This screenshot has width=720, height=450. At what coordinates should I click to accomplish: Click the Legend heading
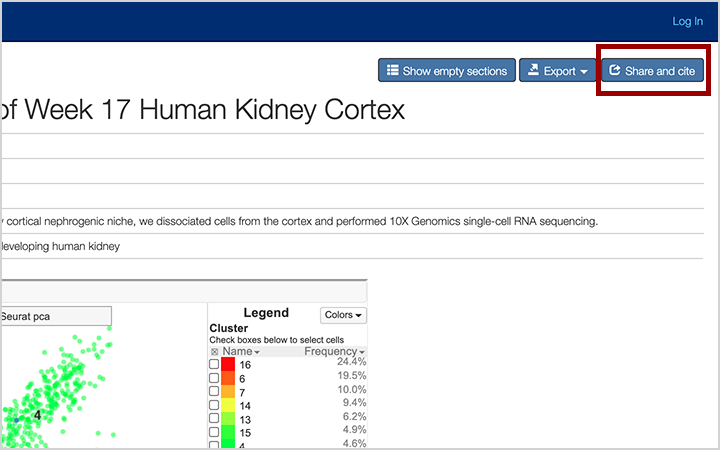266,313
